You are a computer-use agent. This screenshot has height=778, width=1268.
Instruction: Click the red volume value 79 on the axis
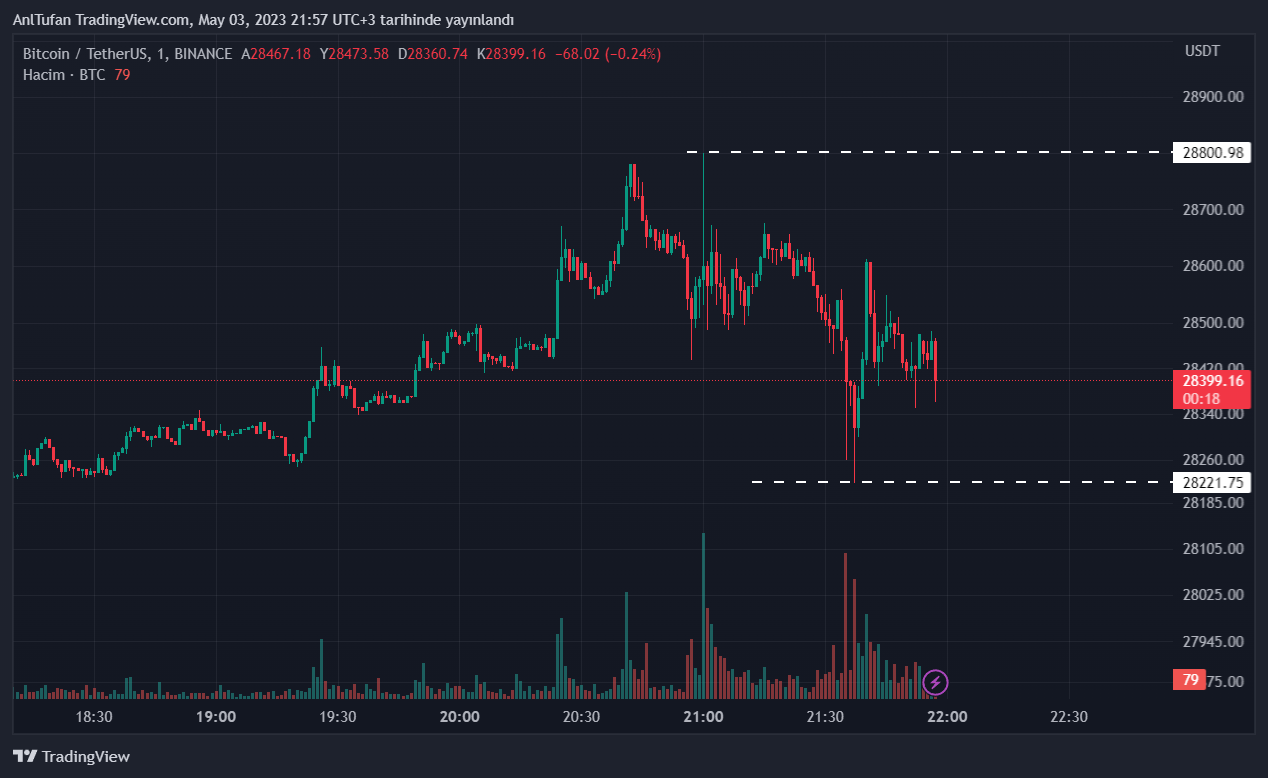click(1190, 680)
